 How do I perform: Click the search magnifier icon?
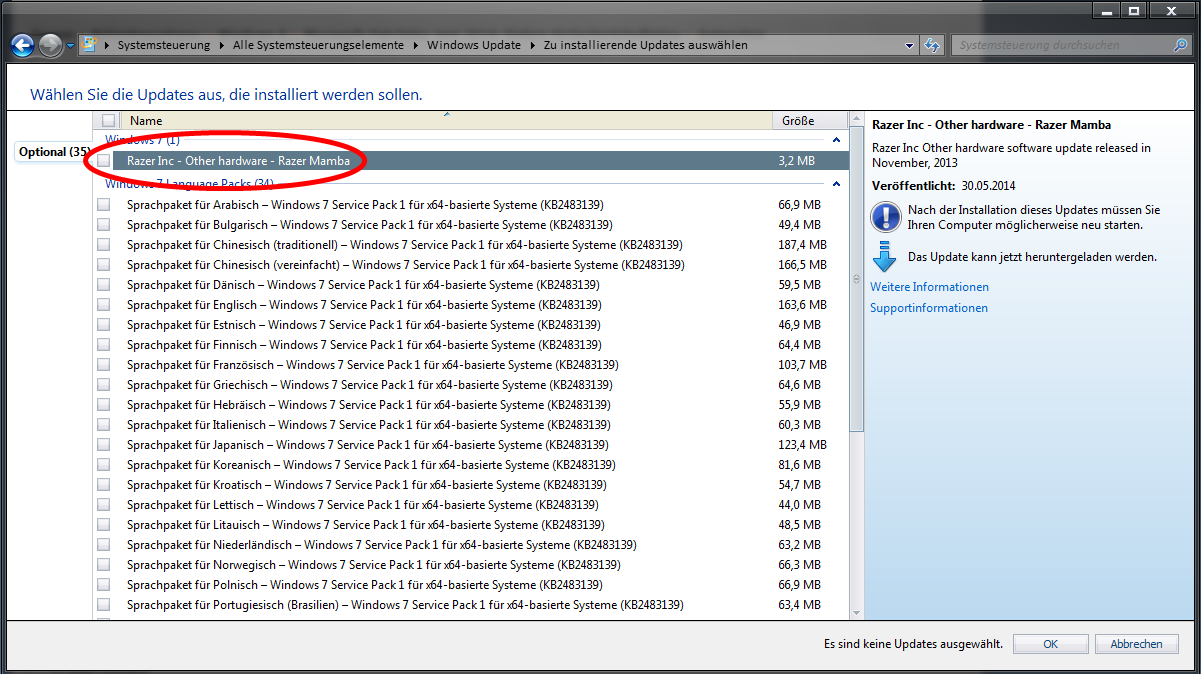click(x=1180, y=45)
